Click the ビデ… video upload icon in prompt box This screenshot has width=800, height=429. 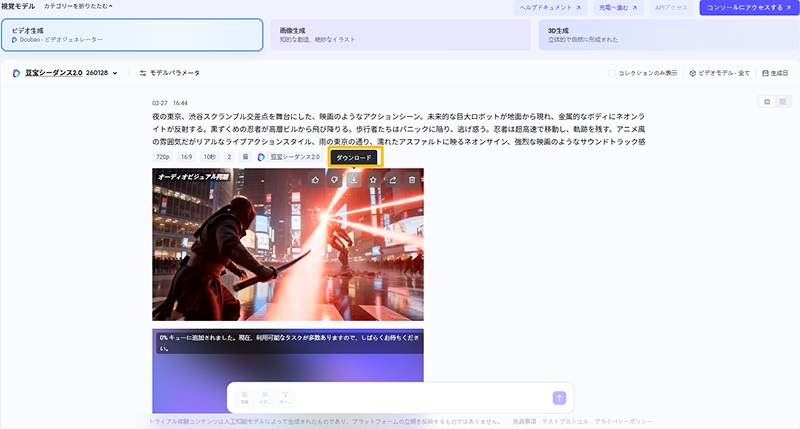265,398
